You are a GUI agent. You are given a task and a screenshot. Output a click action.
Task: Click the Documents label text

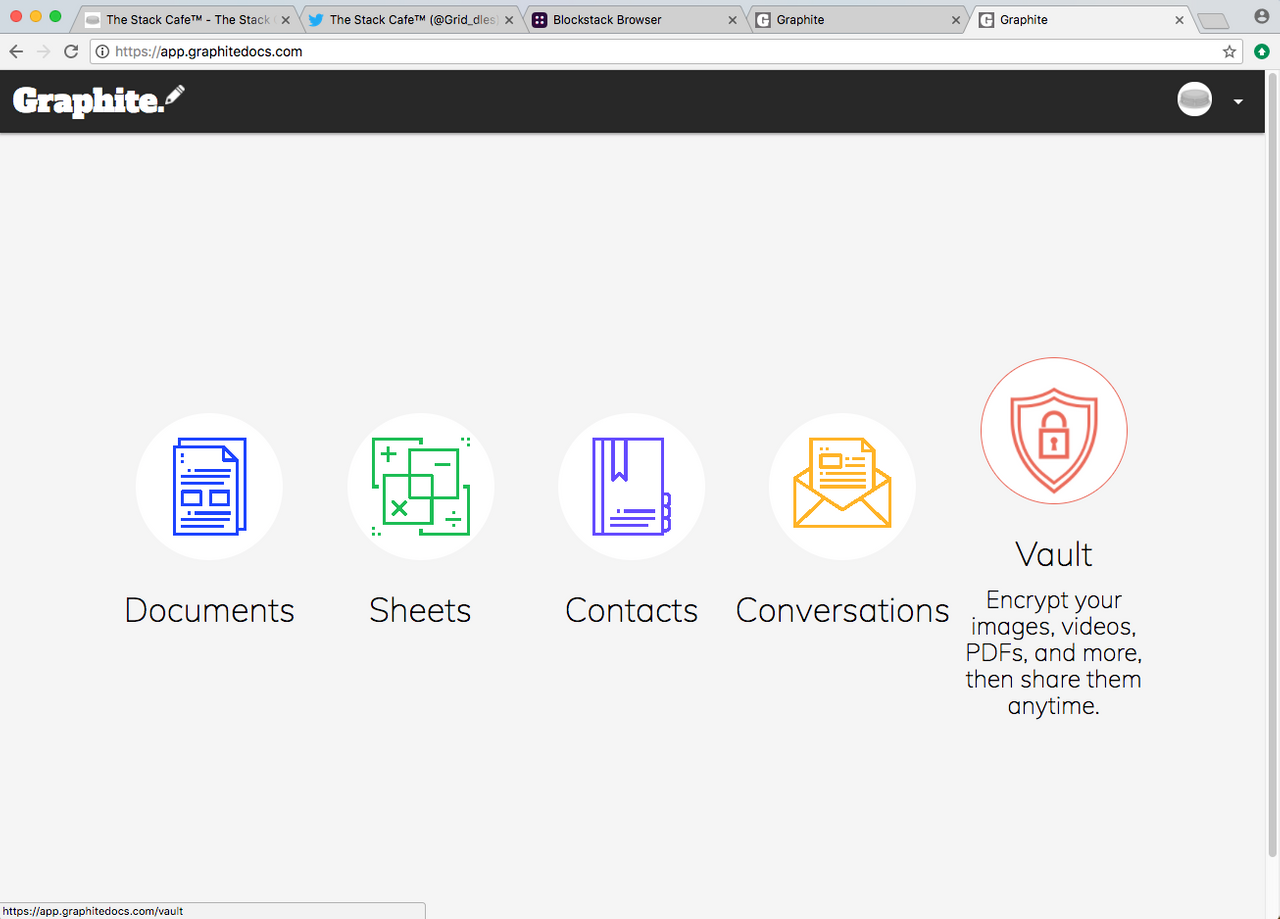tap(209, 610)
